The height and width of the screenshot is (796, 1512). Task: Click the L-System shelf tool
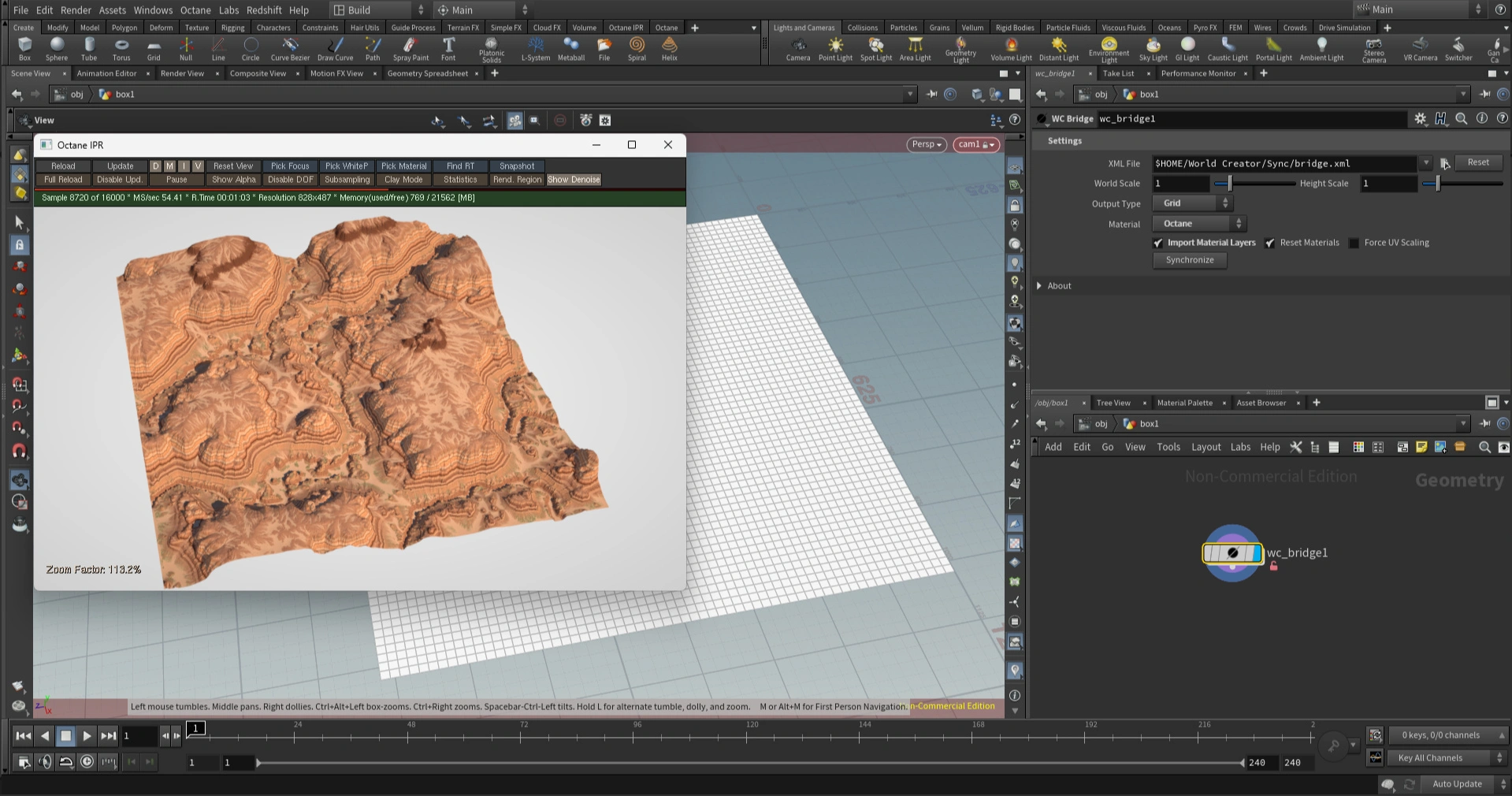coord(535,49)
